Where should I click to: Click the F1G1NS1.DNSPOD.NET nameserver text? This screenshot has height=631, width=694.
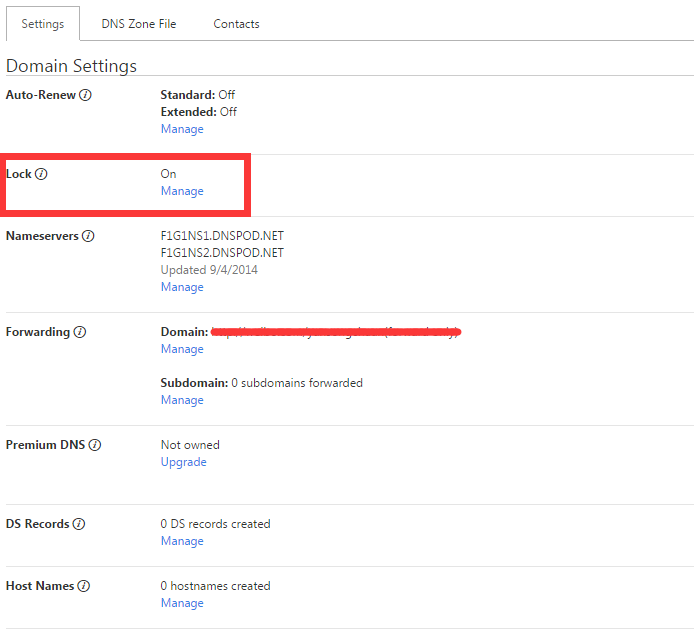coord(222,236)
